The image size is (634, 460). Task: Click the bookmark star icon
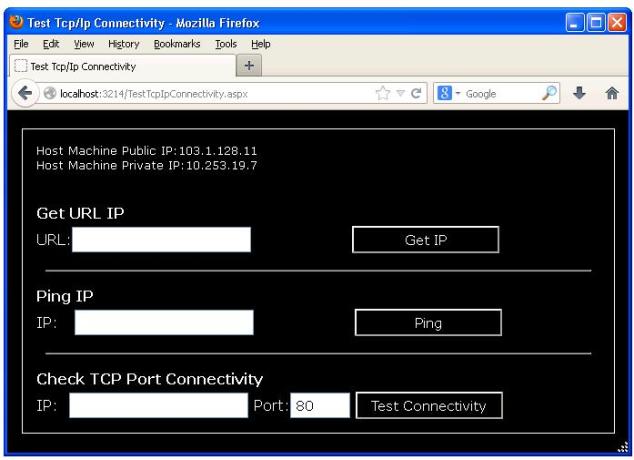point(383,93)
